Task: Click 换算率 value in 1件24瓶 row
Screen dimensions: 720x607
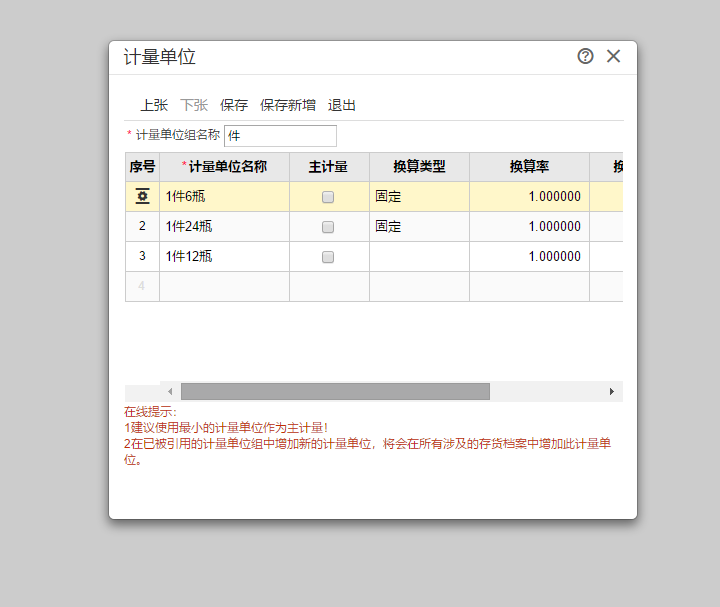Action: pyautogui.click(x=529, y=226)
